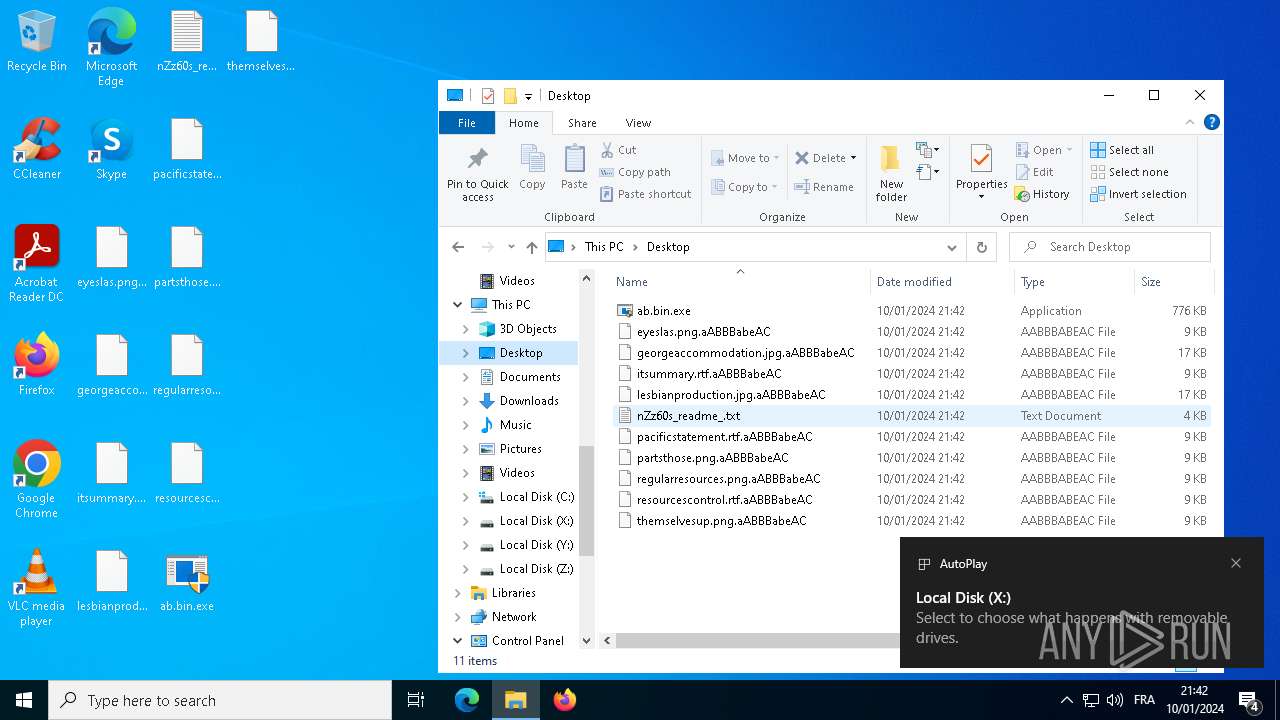The width and height of the screenshot is (1280, 720).
Task: Go up one folder level arrow
Action: click(532, 247)
